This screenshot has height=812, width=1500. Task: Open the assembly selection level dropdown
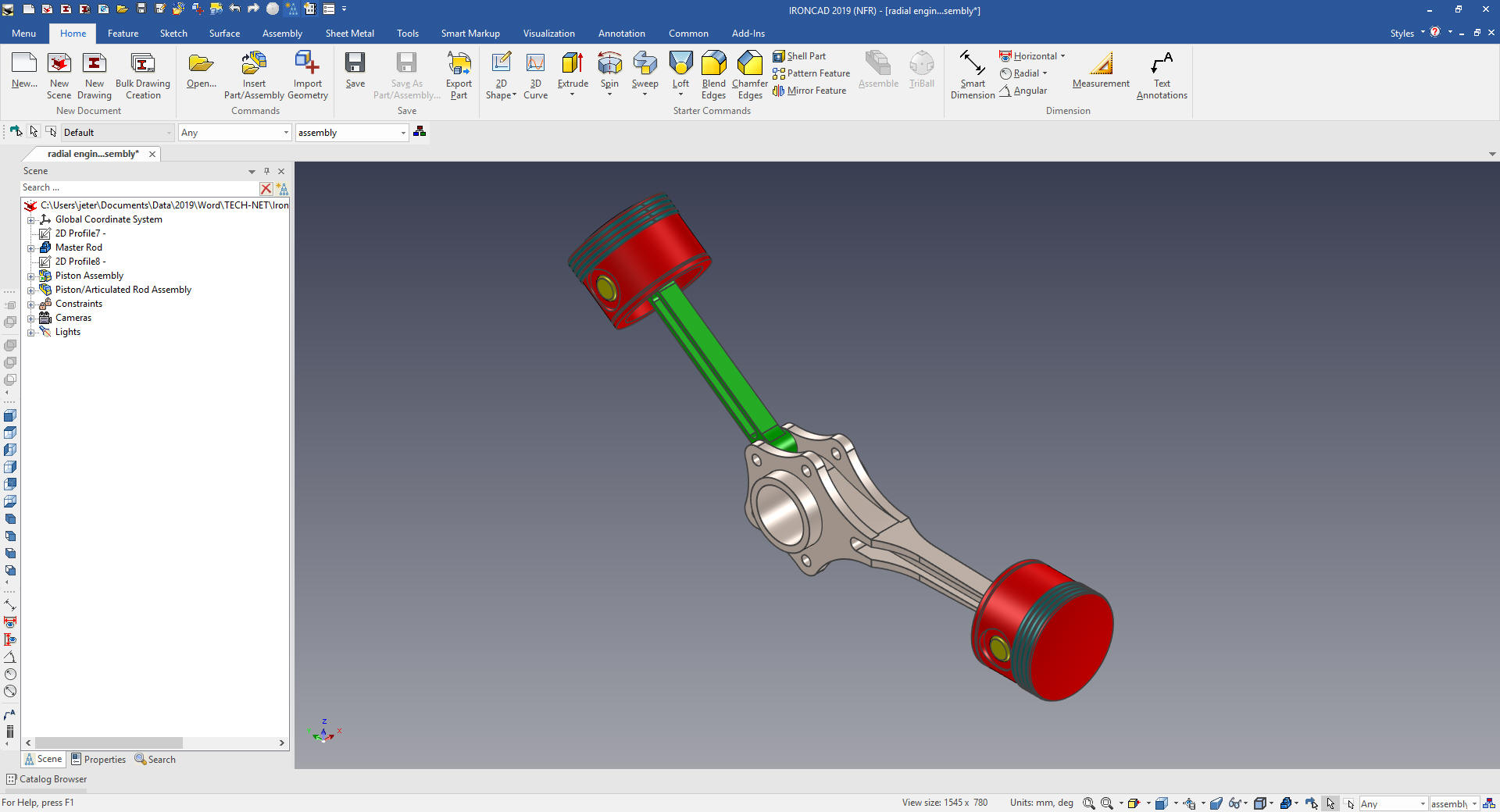403,133
